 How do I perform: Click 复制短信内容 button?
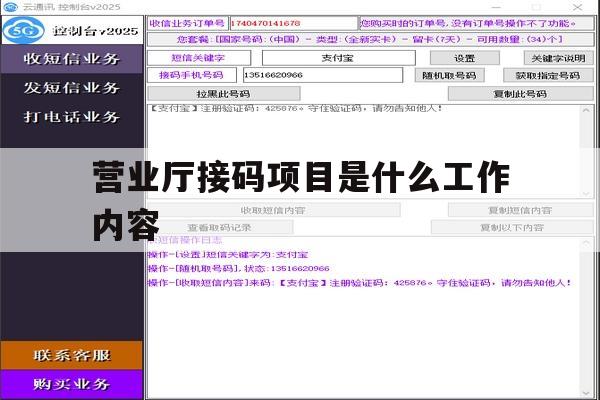520,210
